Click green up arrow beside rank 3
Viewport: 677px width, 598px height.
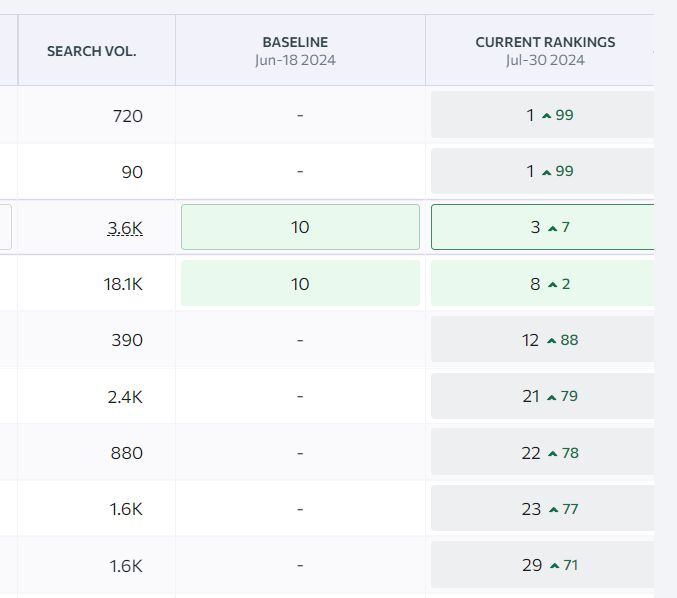coord(552,228)
